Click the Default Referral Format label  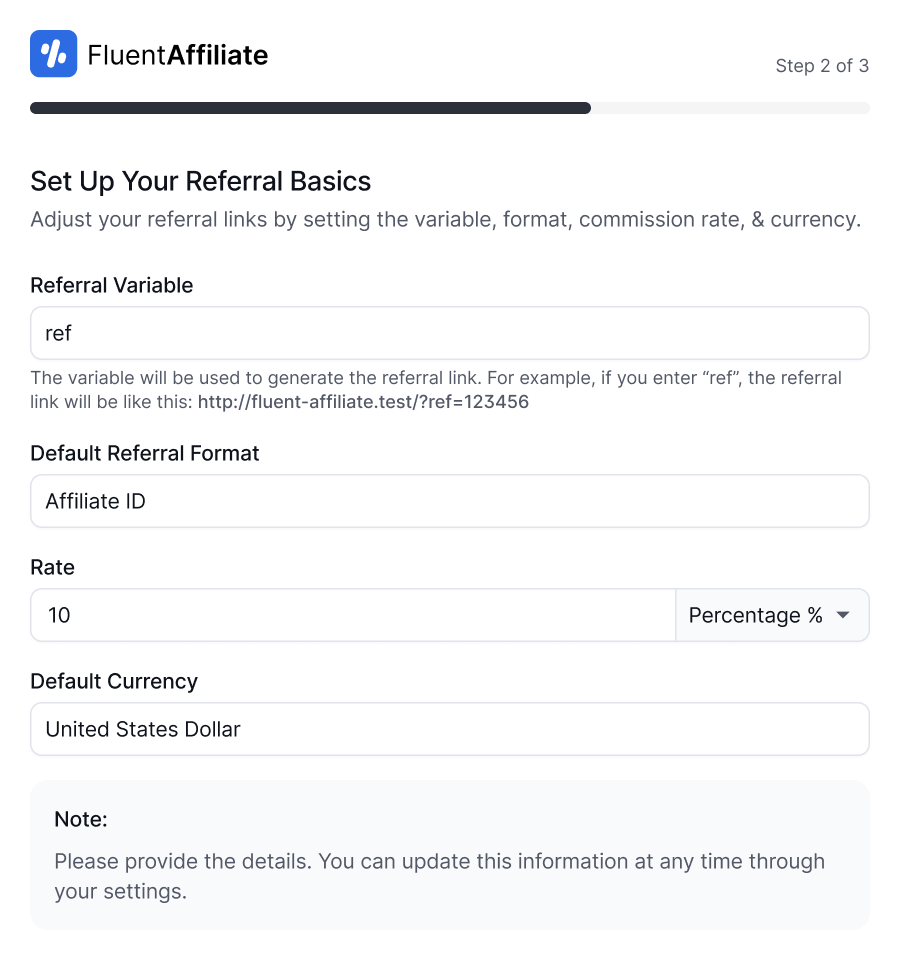(x=145, y=453)
